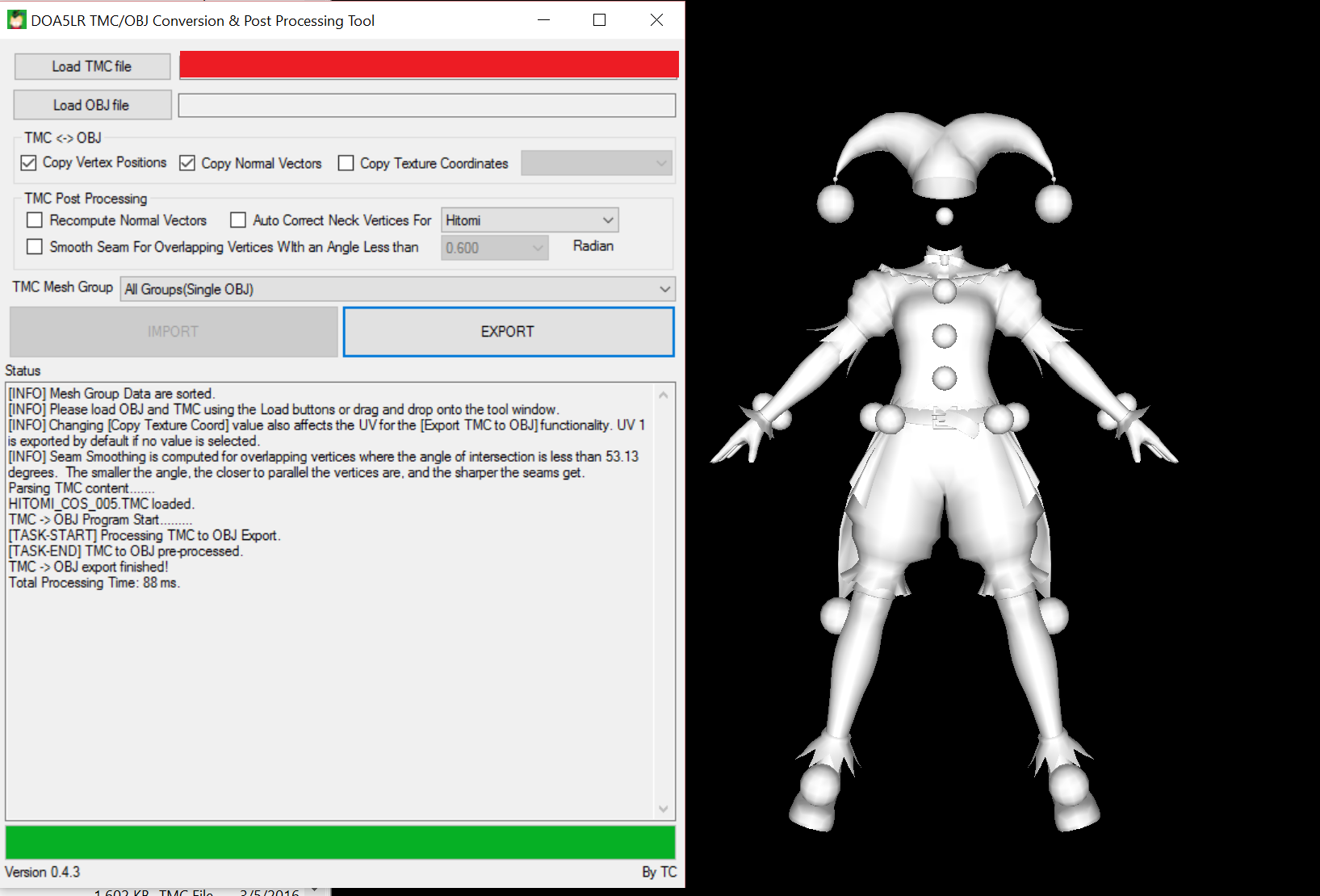Enable Copy Texture Coordinates
1320x896 pixels.
[x=346, y=163]
